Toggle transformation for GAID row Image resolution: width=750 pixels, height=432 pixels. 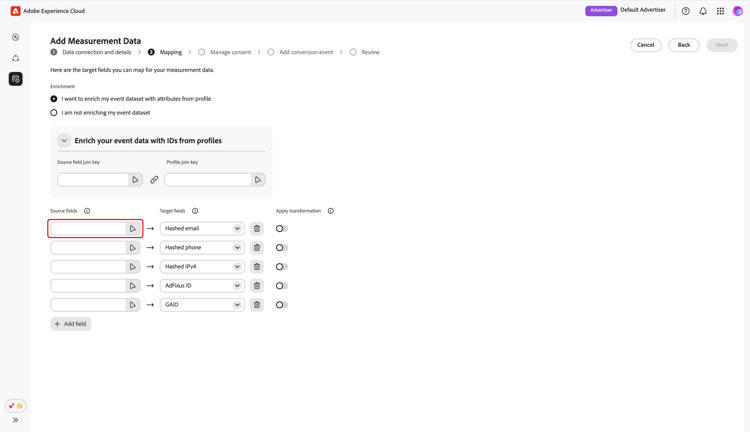[282, 305]
